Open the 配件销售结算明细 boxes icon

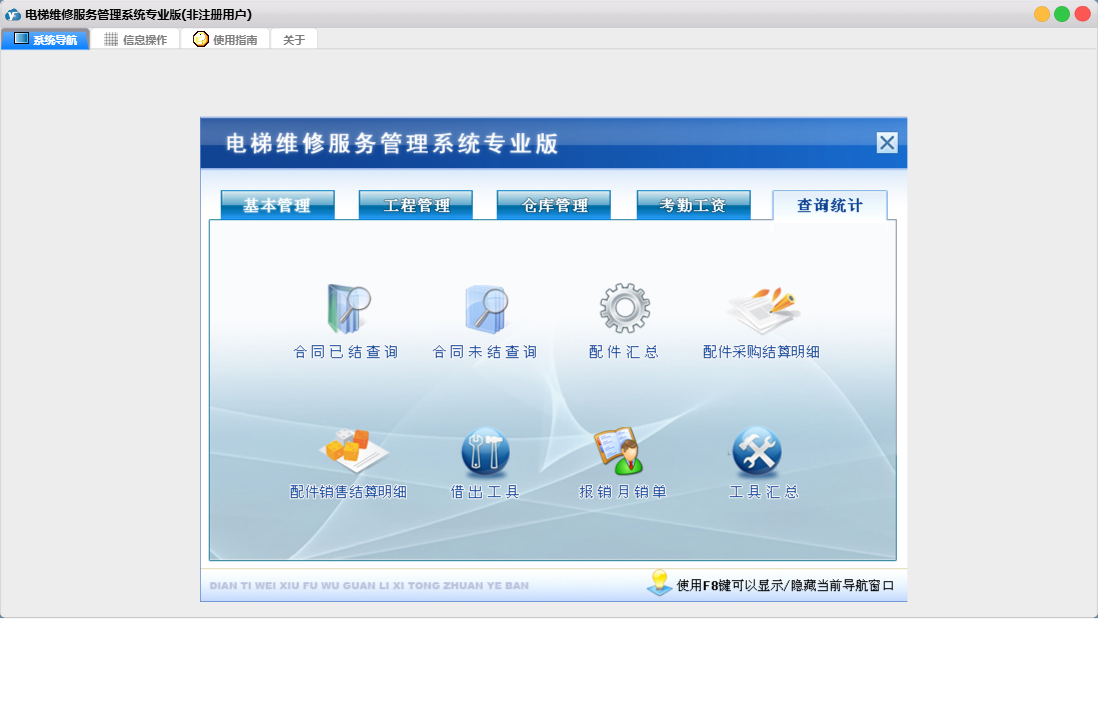coord(353,450)
